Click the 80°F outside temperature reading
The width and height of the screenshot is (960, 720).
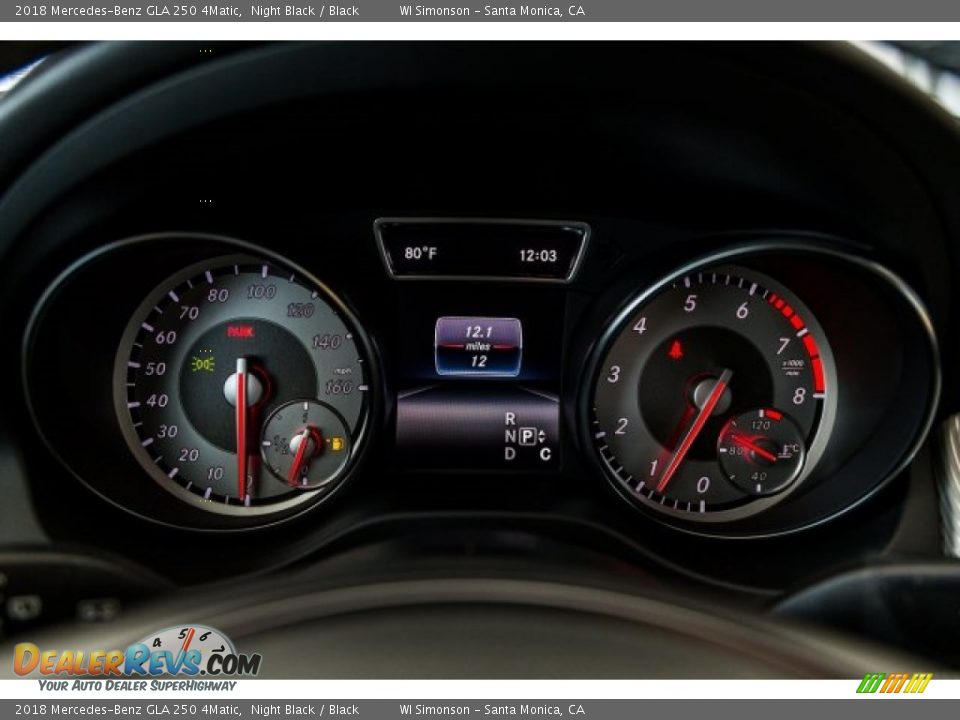click(x=420, y=254)
